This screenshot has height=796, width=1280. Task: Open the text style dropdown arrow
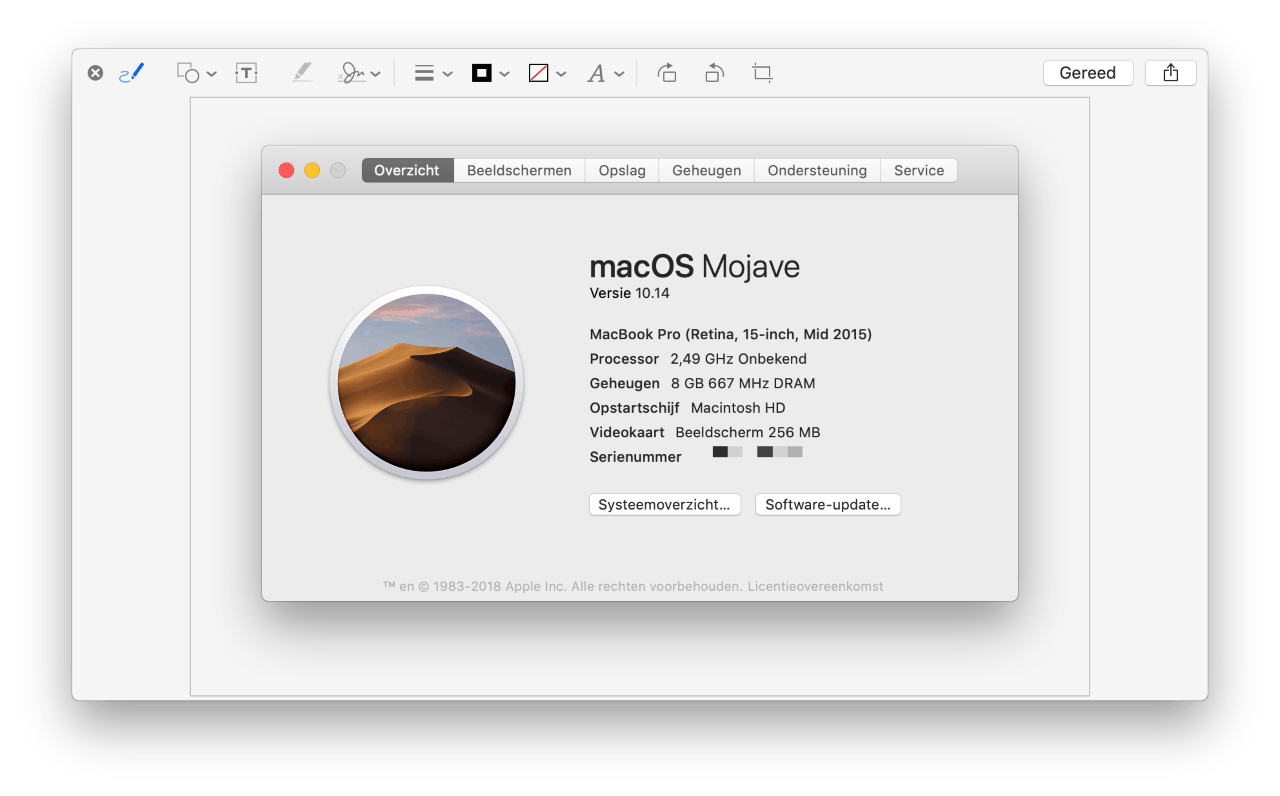(619, 74)
